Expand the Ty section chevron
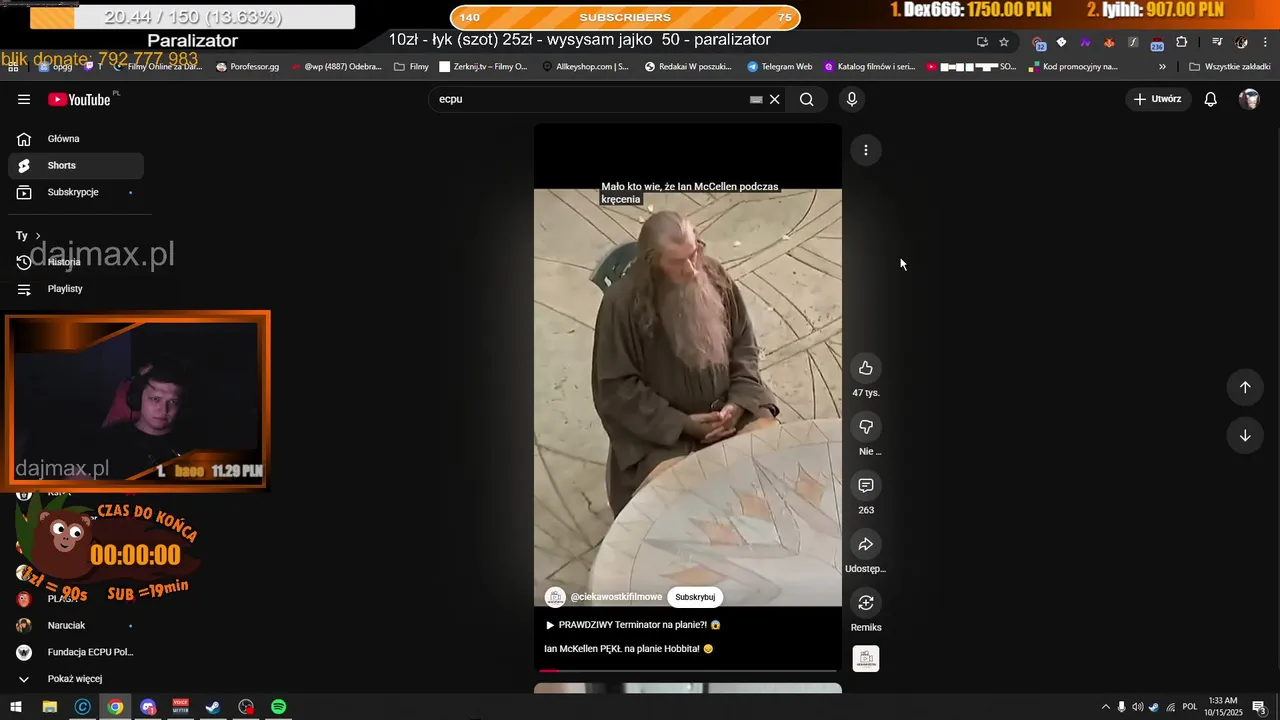Image resolution: width=1280 pixels, height=720 pixels. (38, 236)
